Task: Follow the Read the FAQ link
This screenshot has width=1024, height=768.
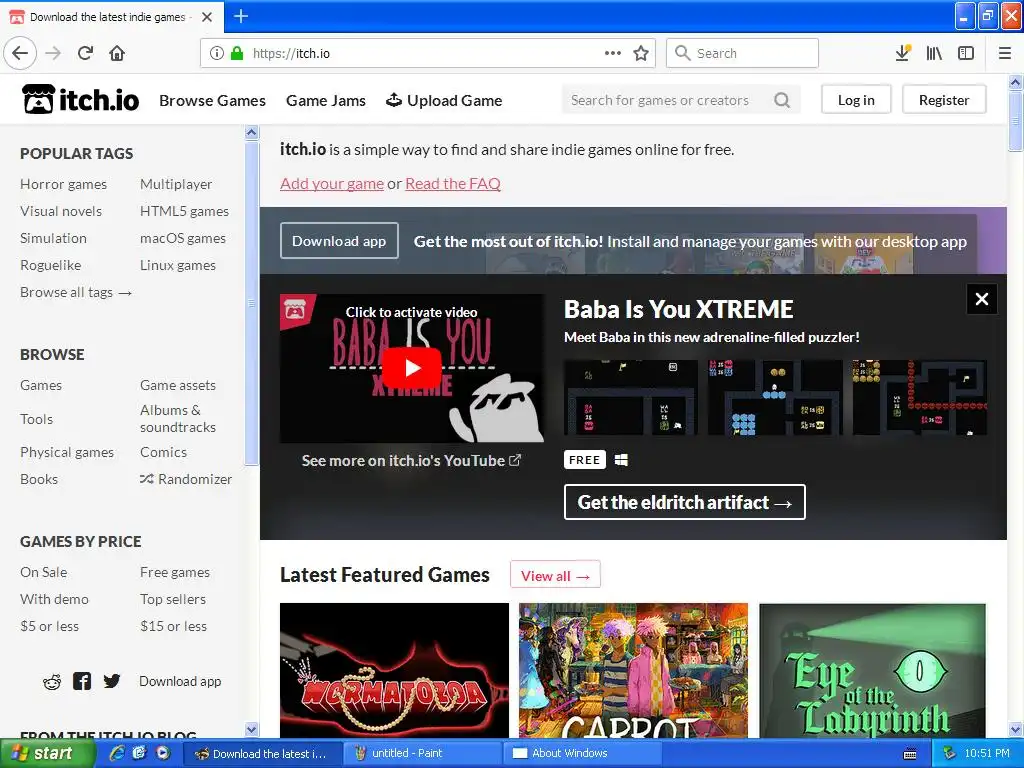Action: tap(453, 184)
